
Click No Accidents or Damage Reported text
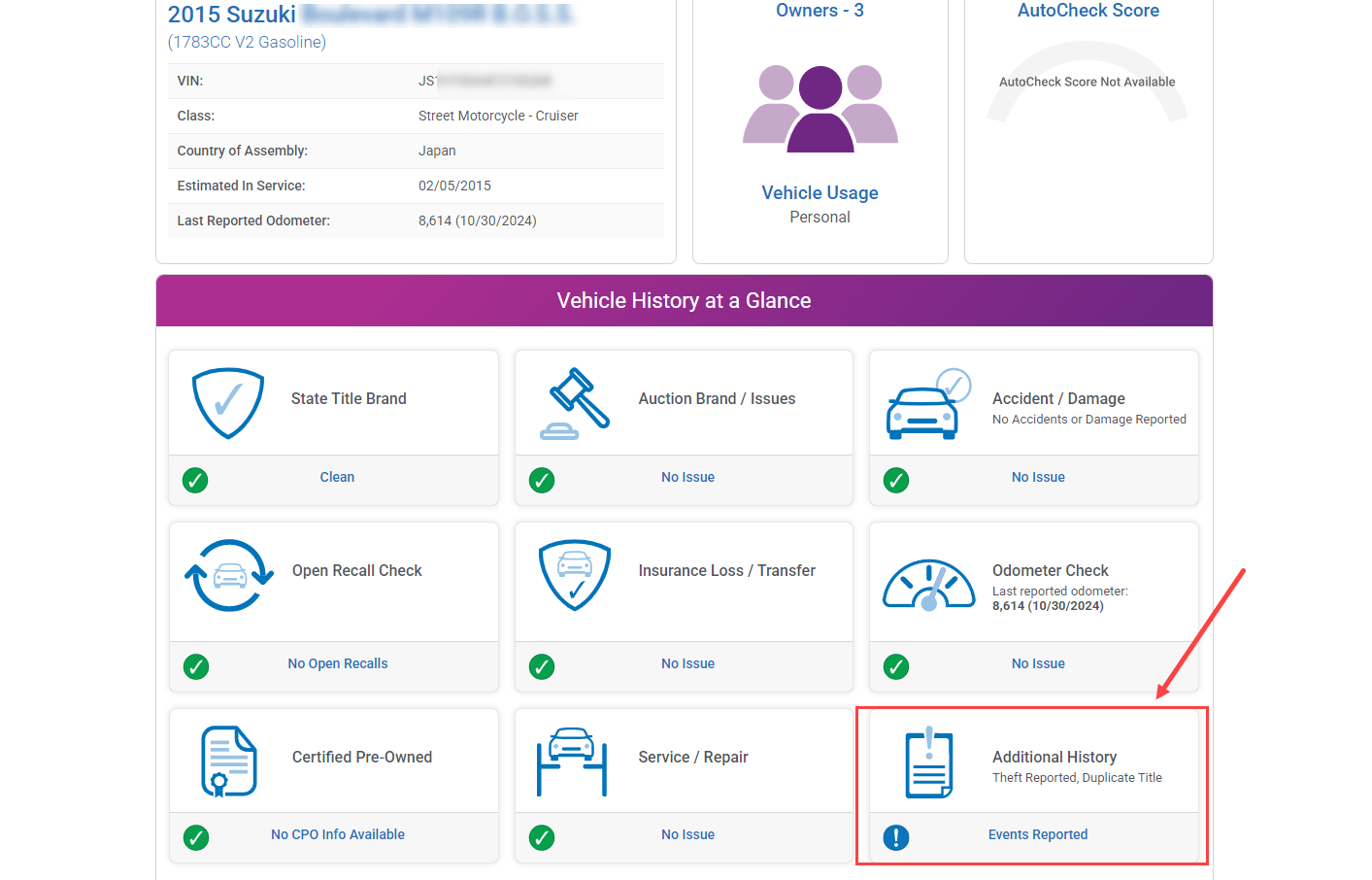1089,419
